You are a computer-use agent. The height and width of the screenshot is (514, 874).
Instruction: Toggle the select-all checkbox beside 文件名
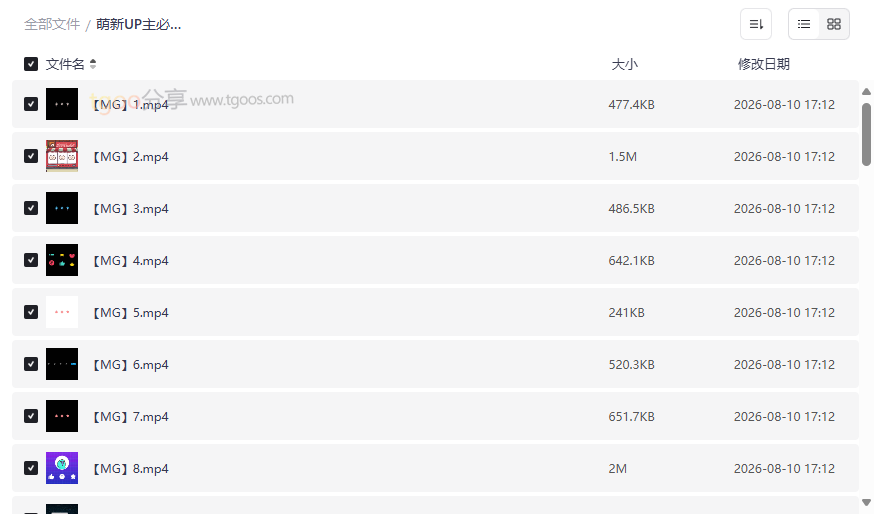tap(31, 64)
